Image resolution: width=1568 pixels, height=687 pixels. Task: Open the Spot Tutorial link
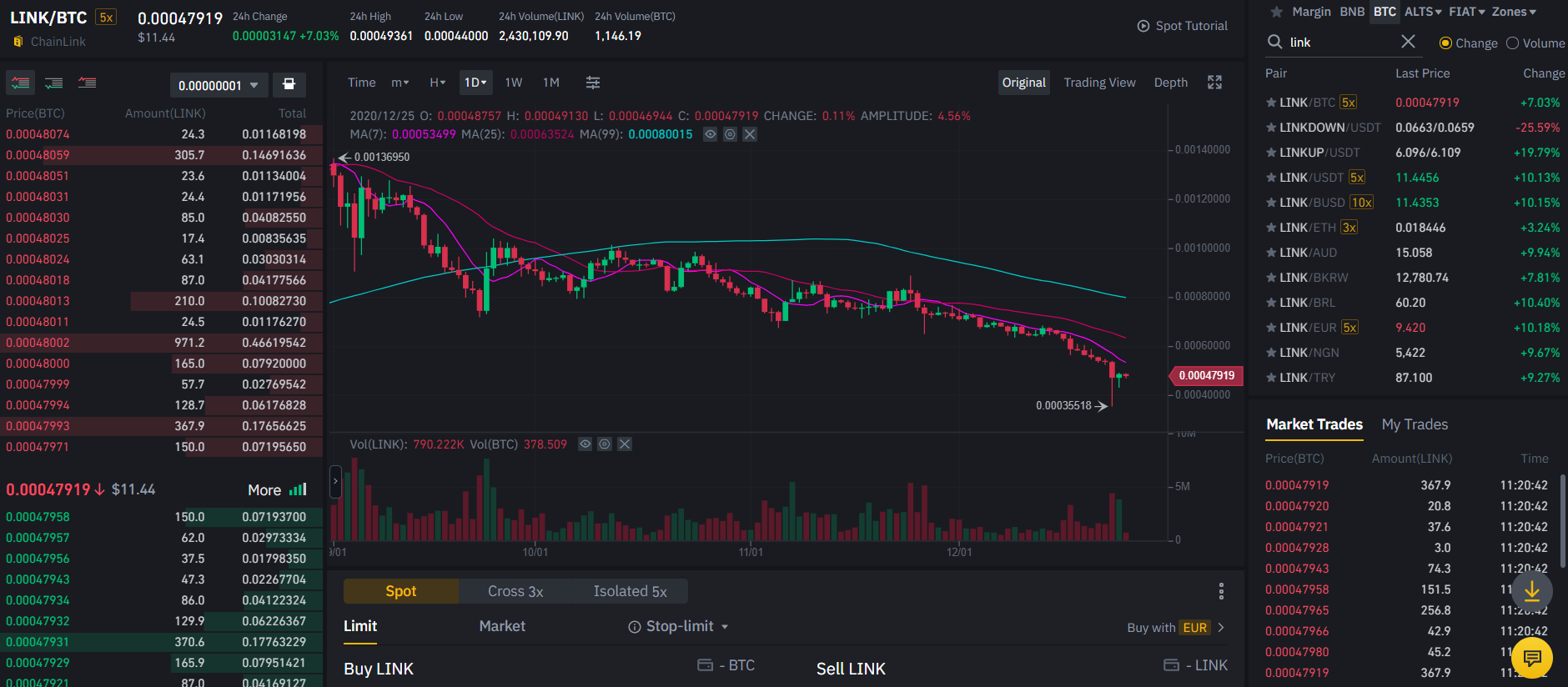coord(1183,26)
